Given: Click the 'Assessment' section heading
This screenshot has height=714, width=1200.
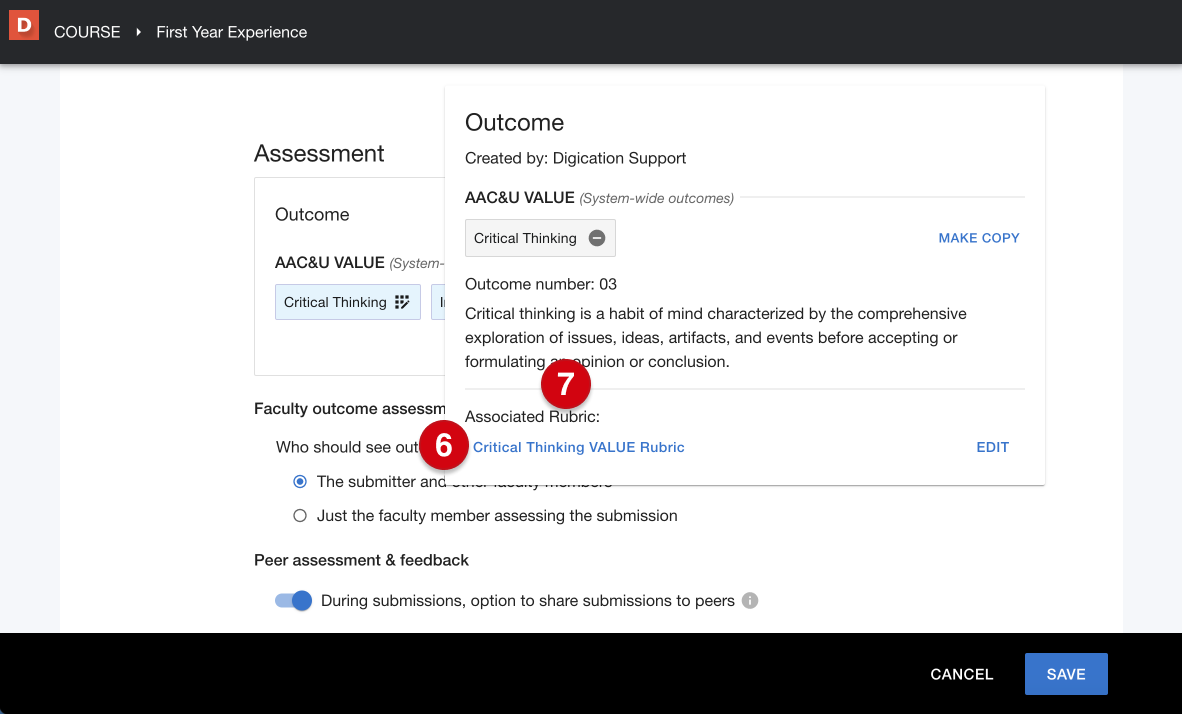Looking at the screenshot, I should (x=319, y=153).
